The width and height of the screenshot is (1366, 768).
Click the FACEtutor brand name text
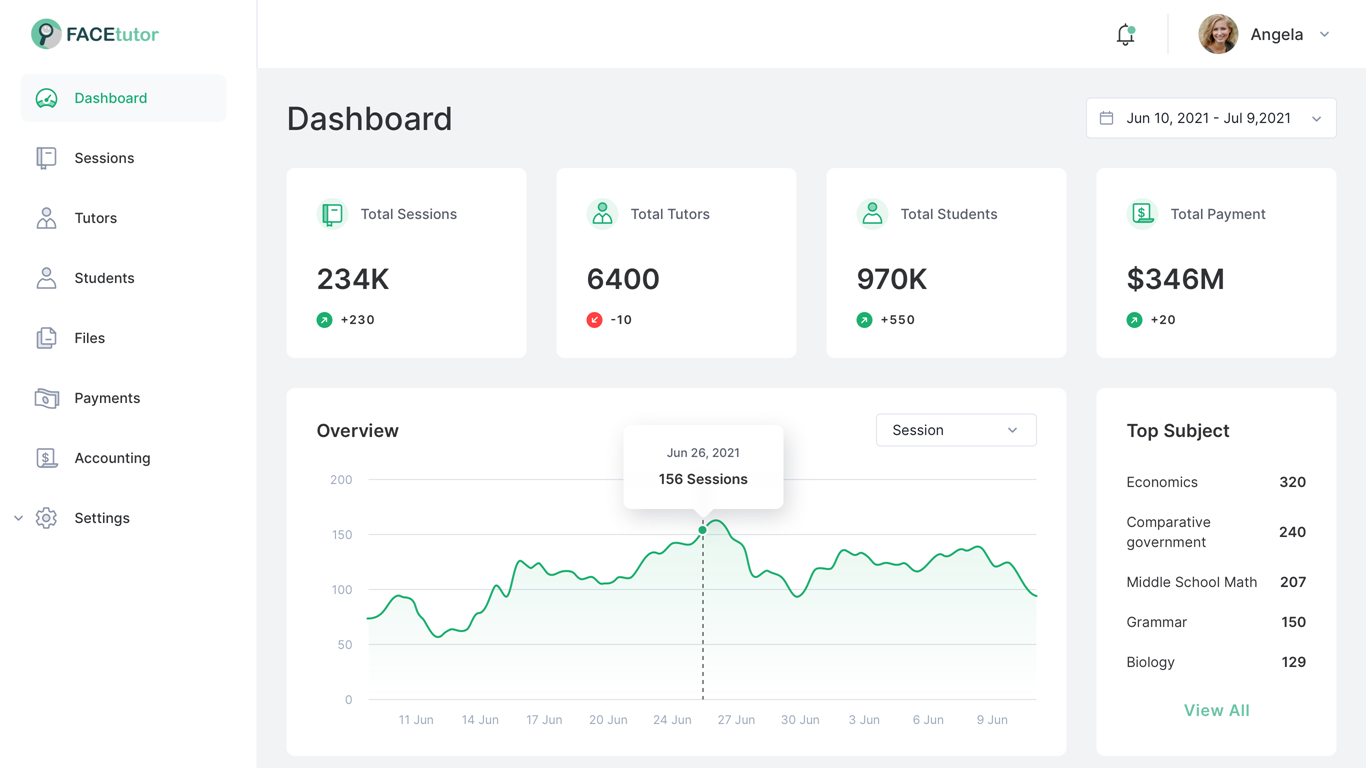coord(113,34)
